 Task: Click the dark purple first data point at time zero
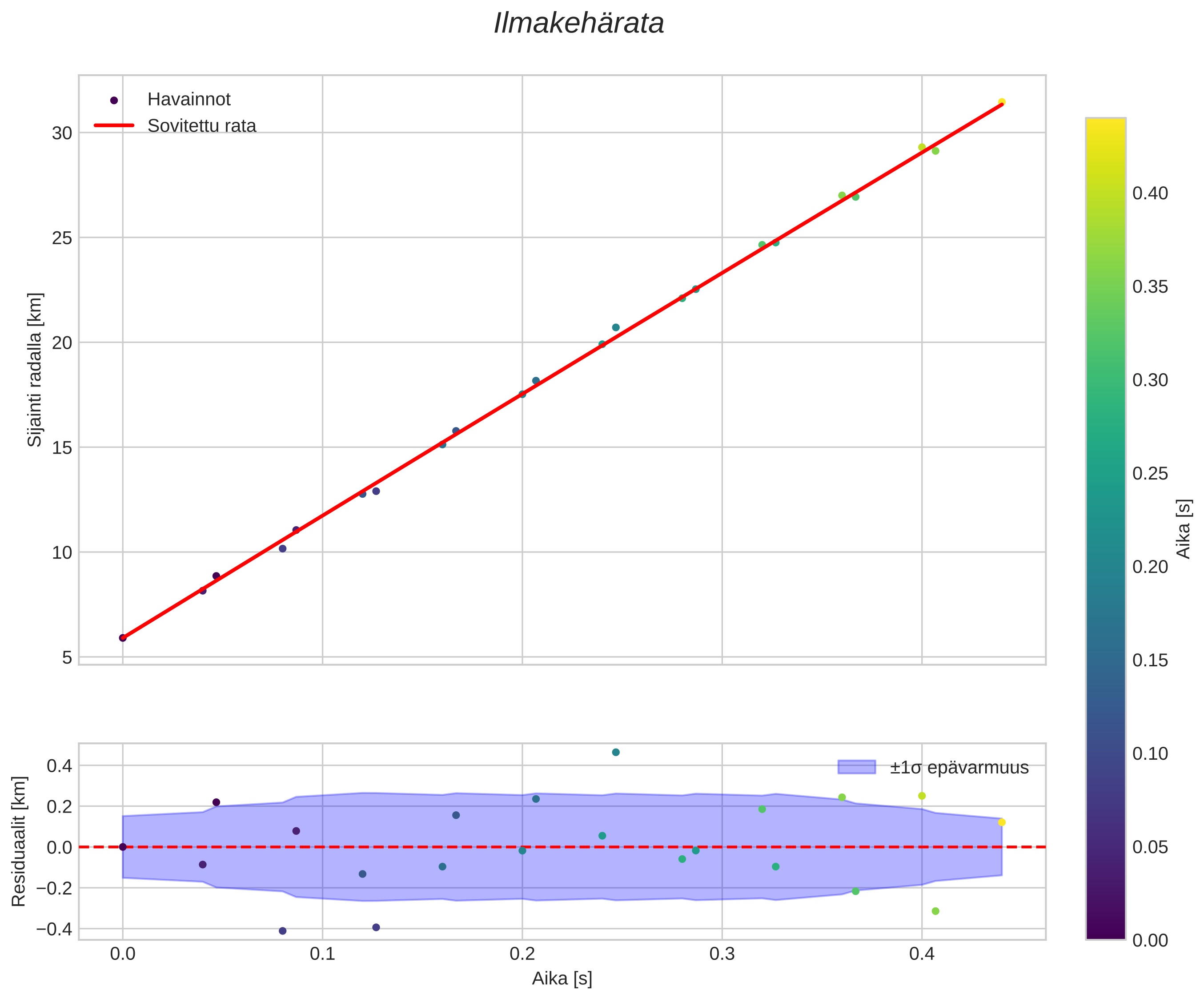122,638
